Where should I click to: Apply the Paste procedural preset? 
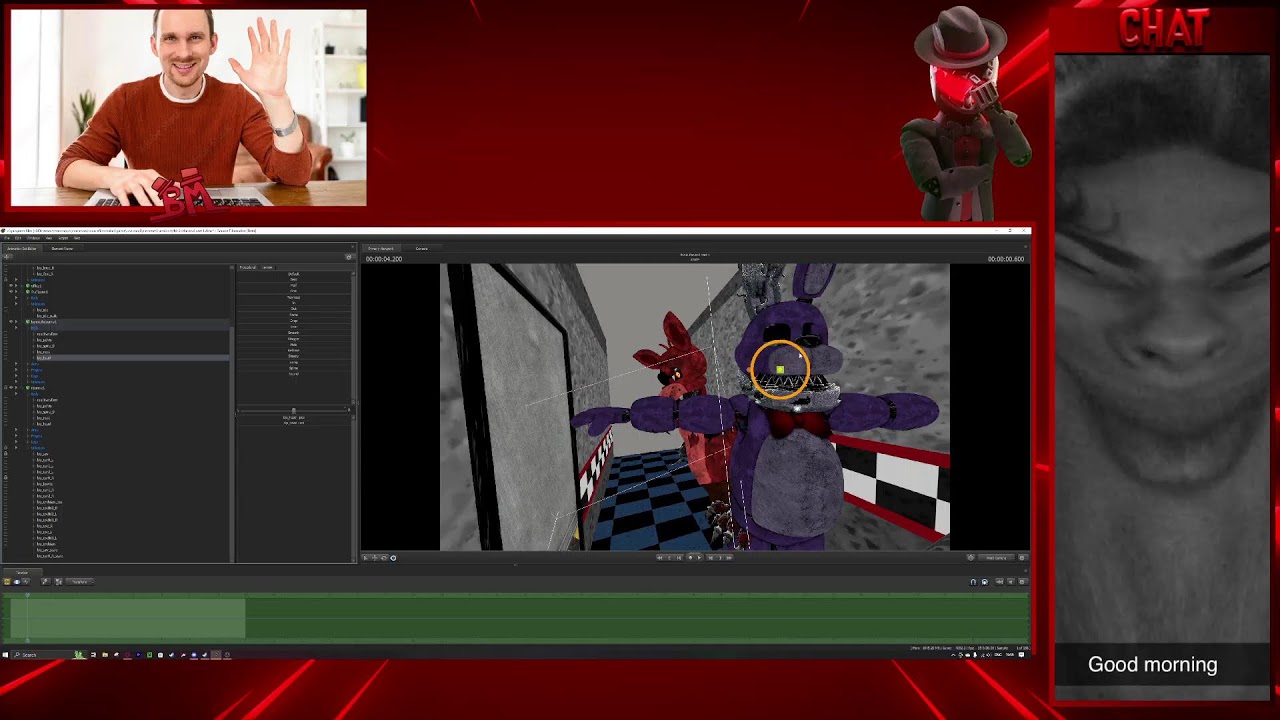tap(293, 315)
